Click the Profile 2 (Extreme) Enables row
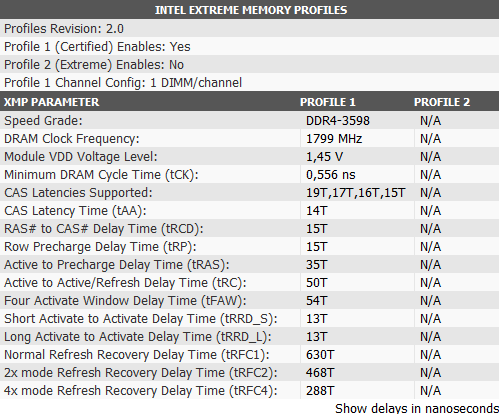 pyautogui.click(x=249, y=64)
